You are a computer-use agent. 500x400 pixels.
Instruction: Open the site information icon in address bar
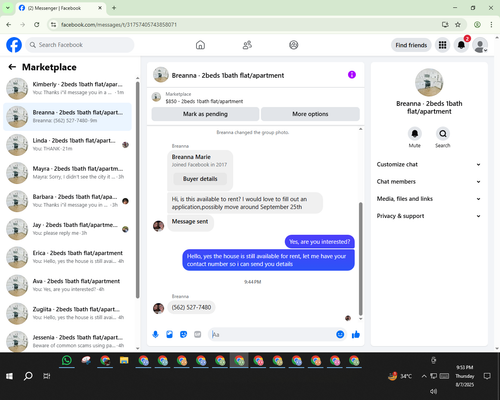click(x=53, y=25)
